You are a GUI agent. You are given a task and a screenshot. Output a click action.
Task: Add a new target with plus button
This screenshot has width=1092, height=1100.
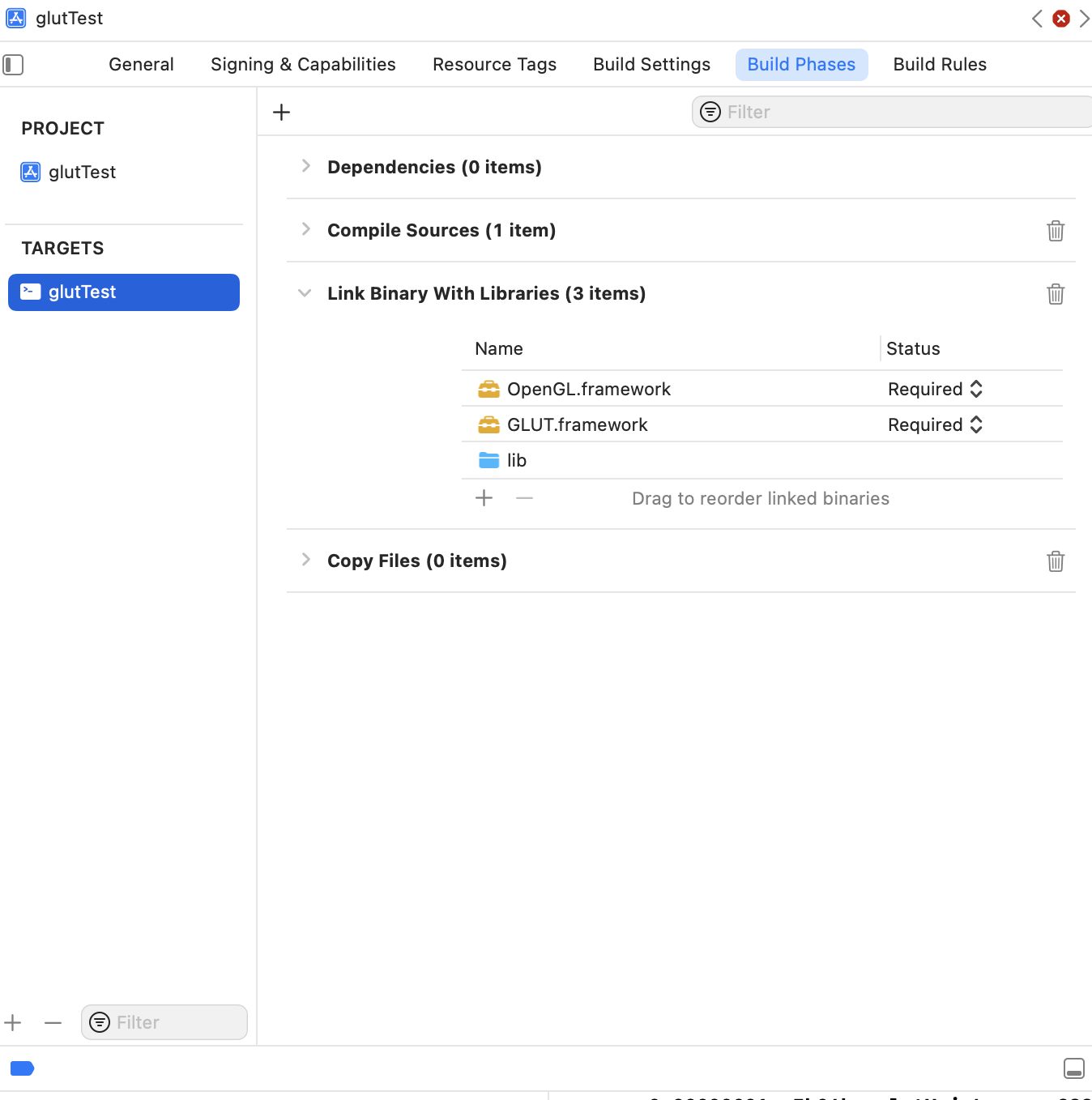[x=12, y=1022]
